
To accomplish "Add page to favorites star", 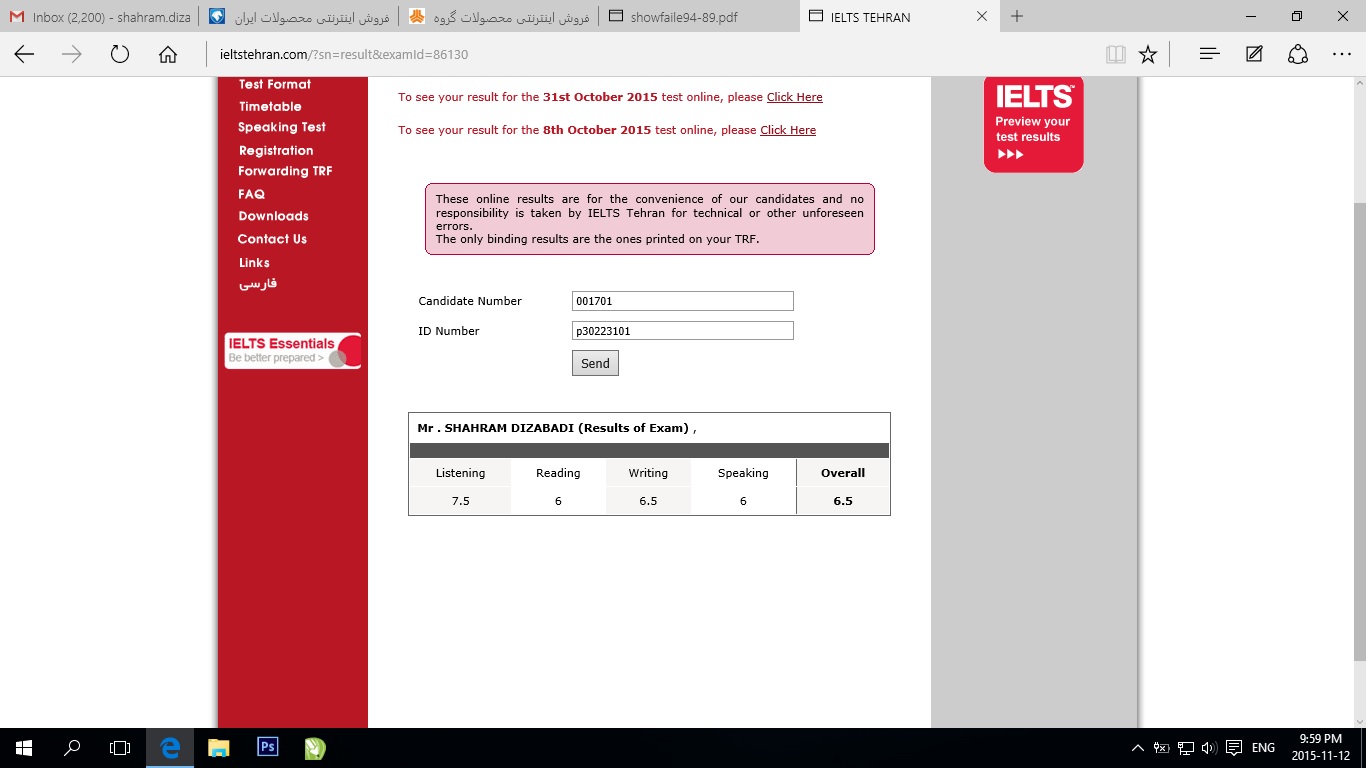I will click(x=1148, y=54).
